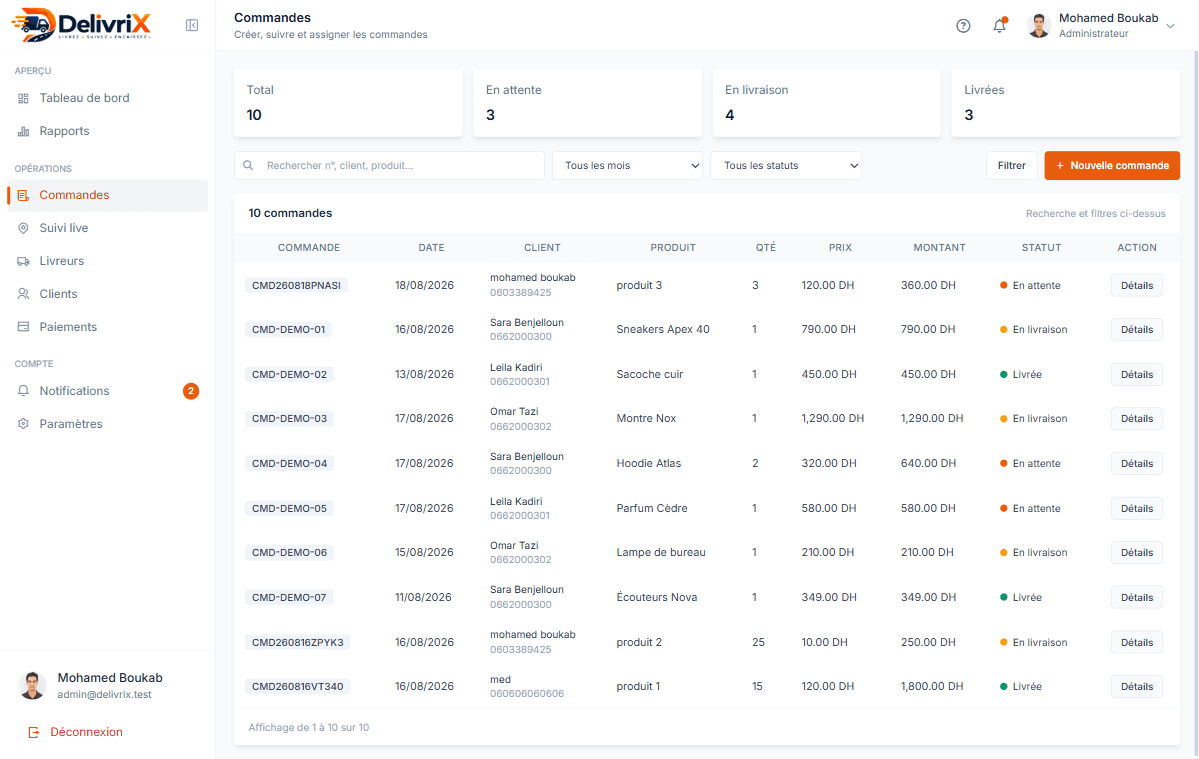Show Détails for CMD-DEMO-07
This screenshot has height=759, width=1199.
[x=1136, y=598]
